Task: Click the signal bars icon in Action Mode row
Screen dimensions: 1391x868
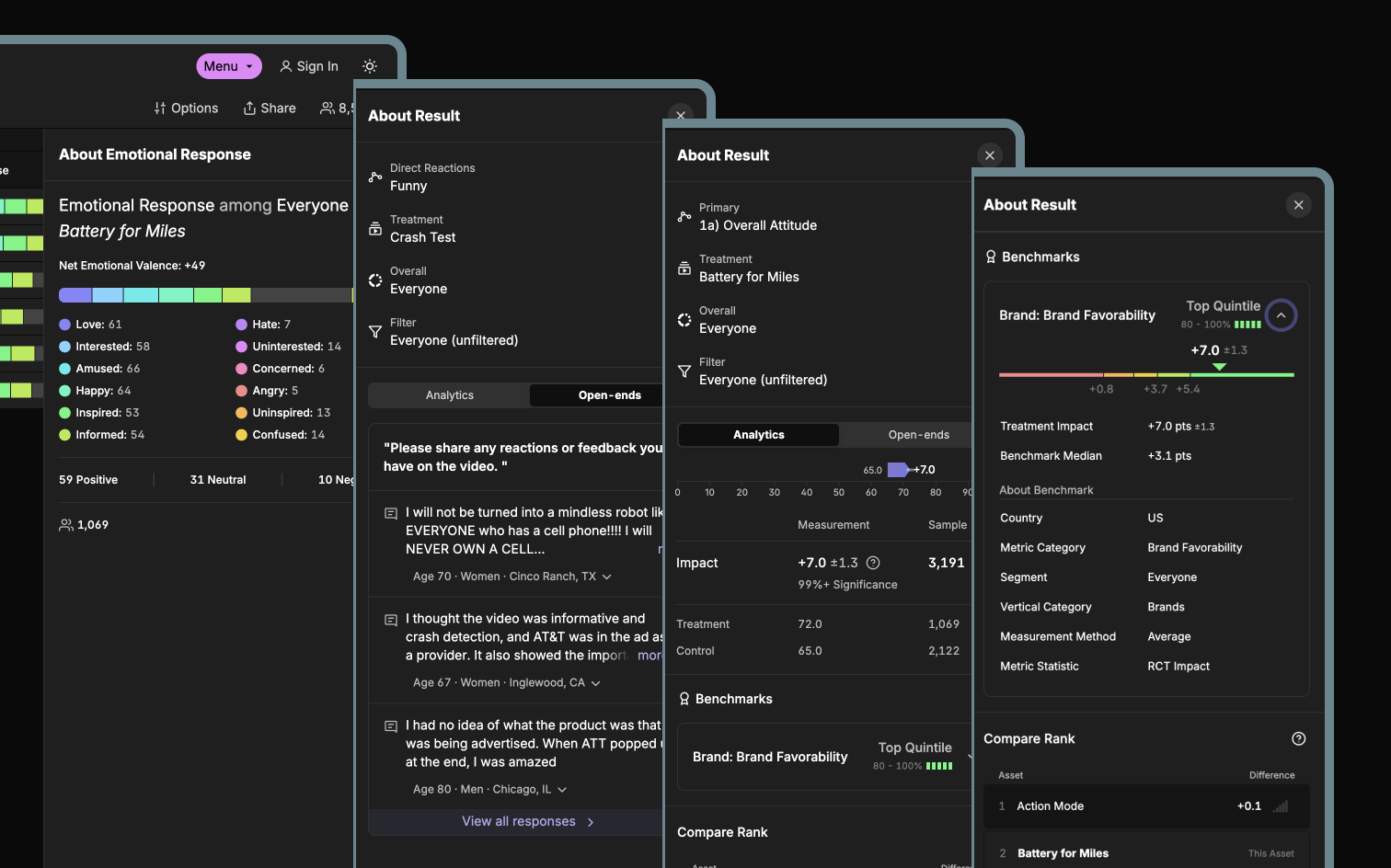Action: [1280, 806]
